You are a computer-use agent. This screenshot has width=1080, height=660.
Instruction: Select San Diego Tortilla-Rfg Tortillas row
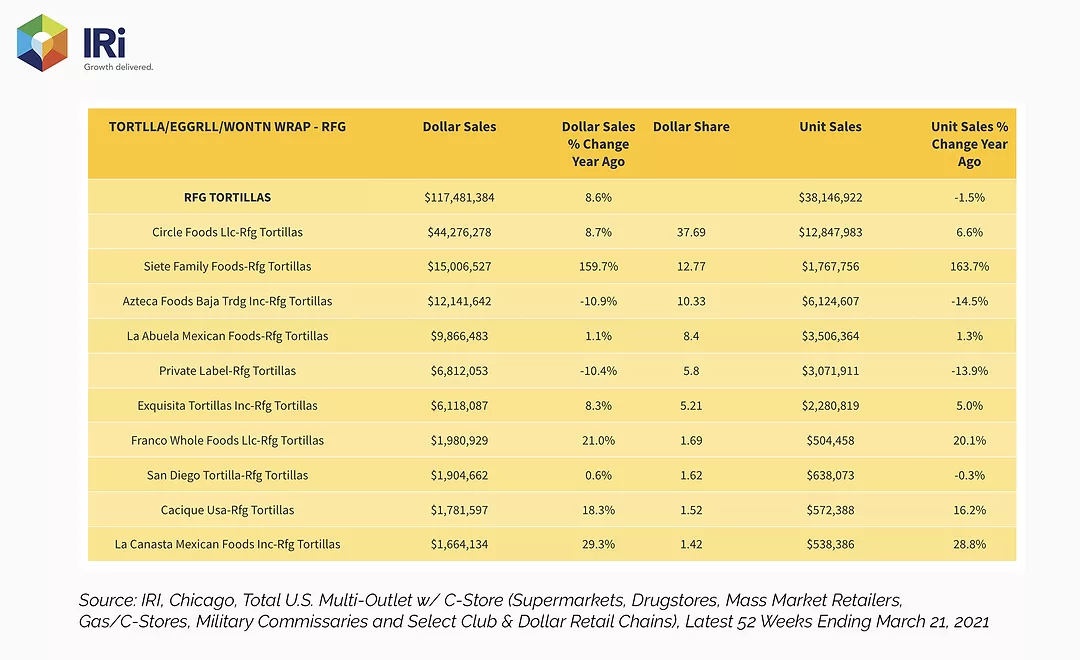552,475
